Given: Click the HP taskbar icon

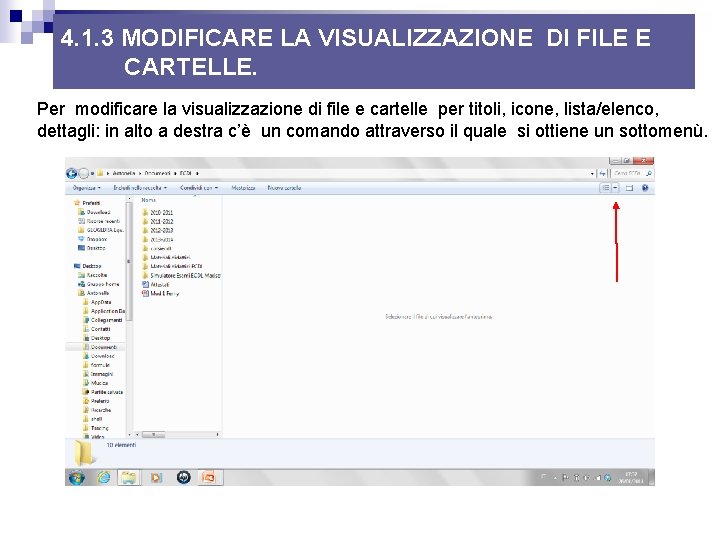Looking at the screenshot, I should [183, 478].
